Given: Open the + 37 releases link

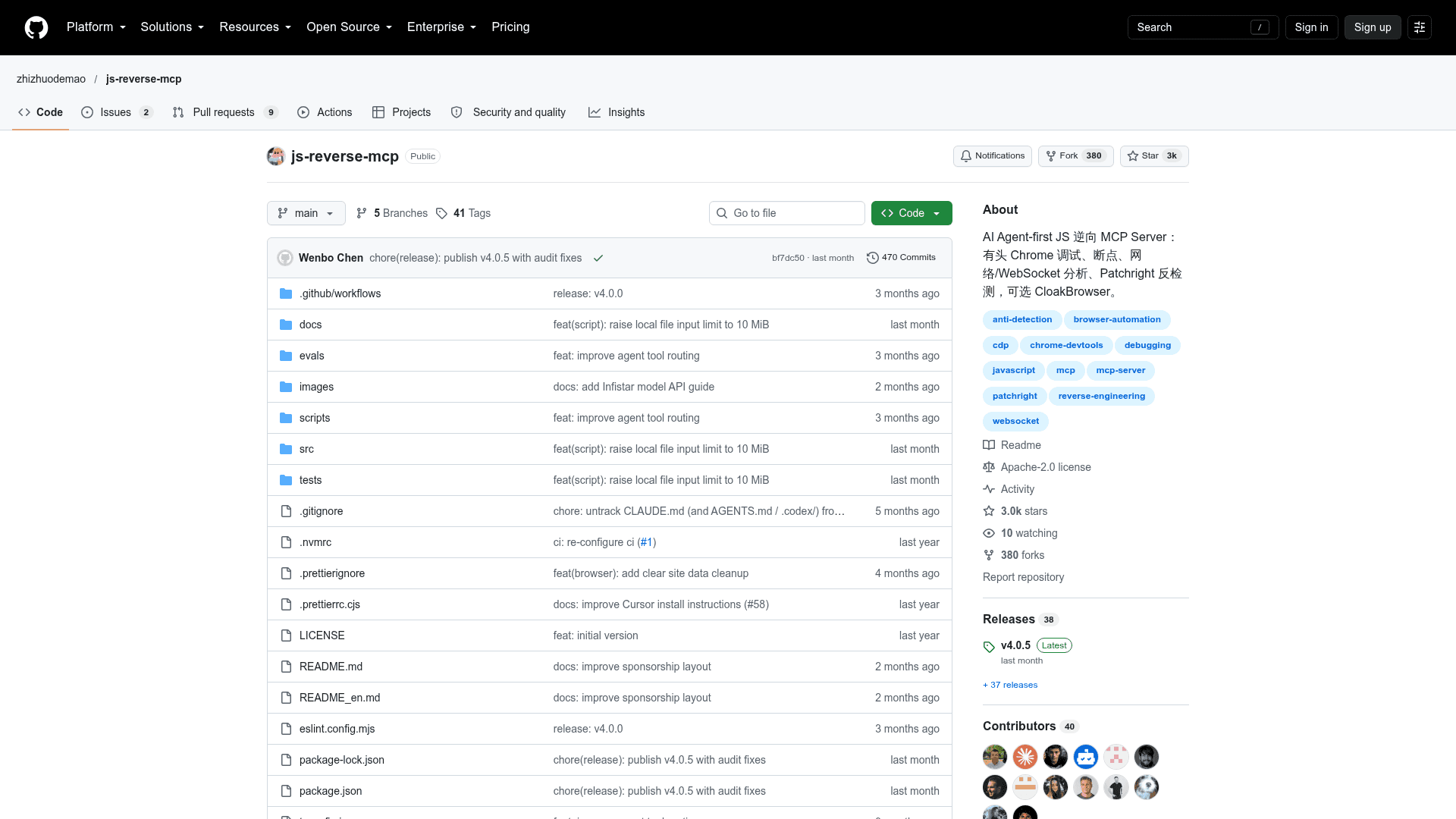Looking at the screenshot, I should (x=1010, y=685).
